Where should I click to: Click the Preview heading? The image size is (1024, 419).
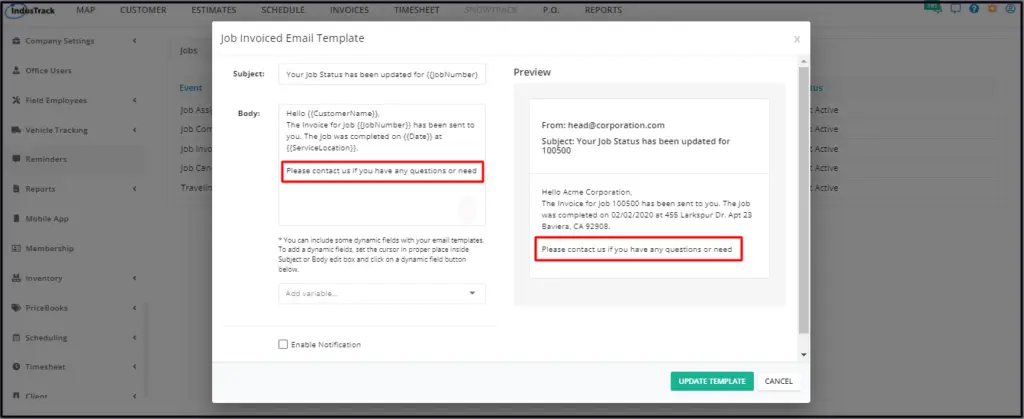[532, 72]
